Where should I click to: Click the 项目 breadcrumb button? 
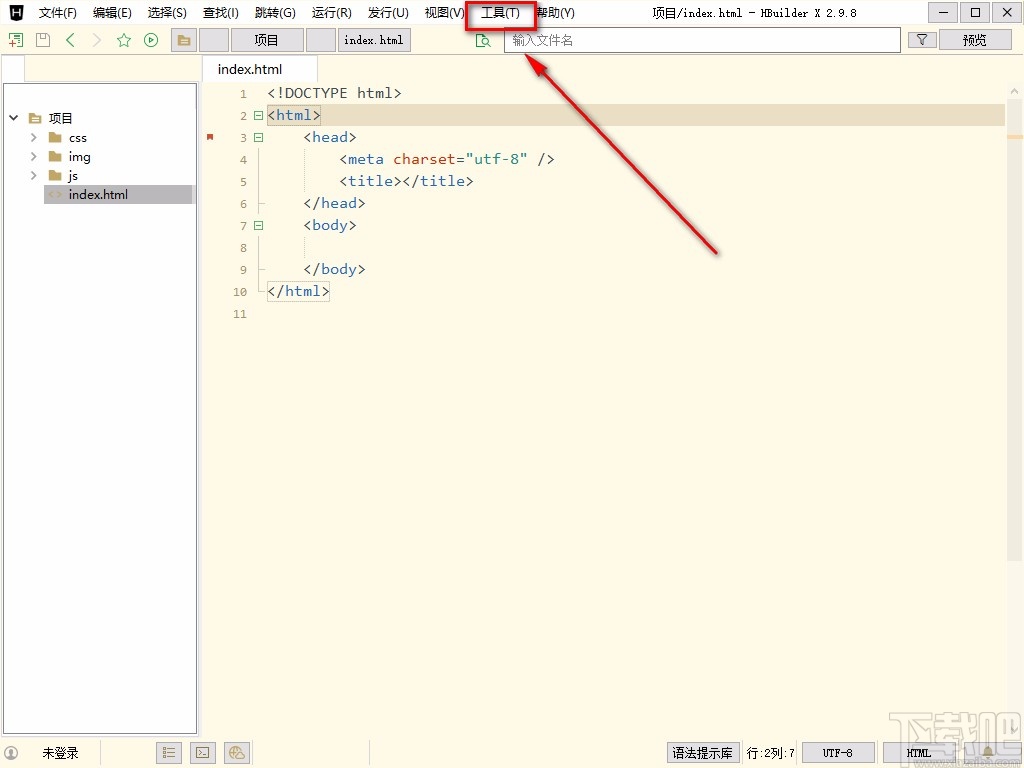[266, 40]
